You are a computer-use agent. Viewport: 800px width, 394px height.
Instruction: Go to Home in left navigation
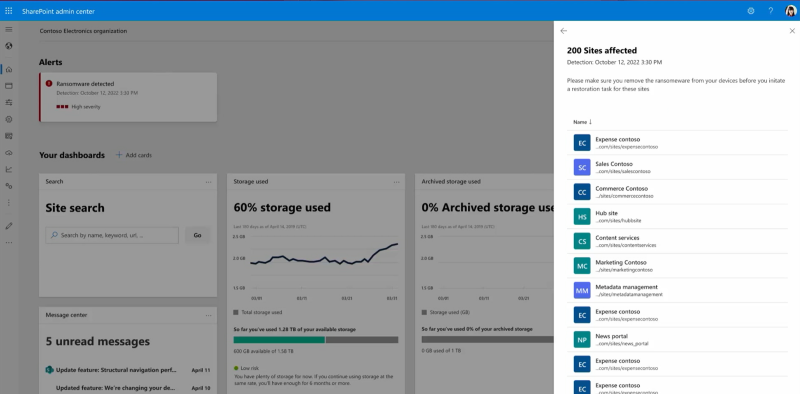click(x=9, y=69)
